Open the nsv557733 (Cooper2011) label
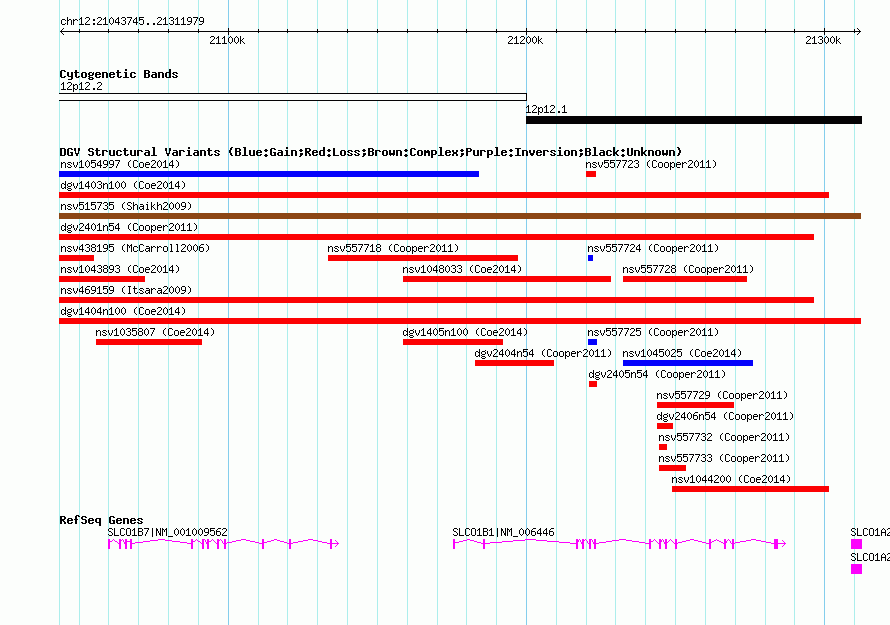Viewport: 890px width, 625px height. pos(724,458)
